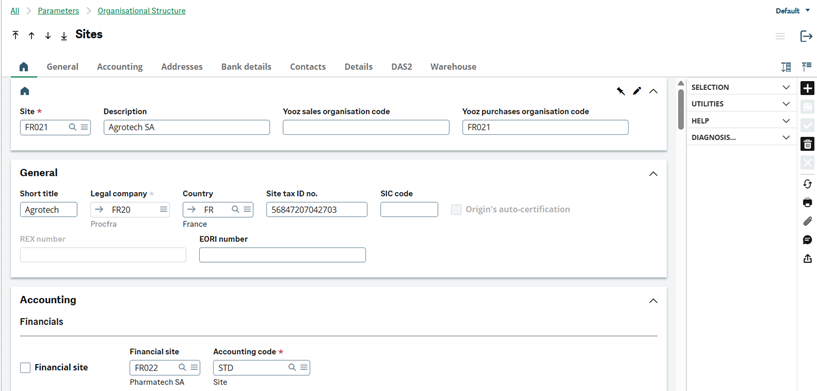Viewport: 817px width, 391px height.
Task: Open the list icon in Country field
Action: [x=247, y=209]
